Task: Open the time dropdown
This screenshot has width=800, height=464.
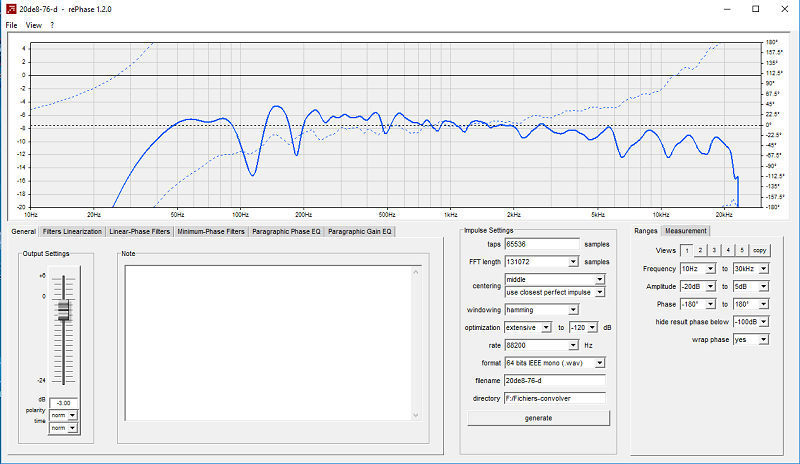Action: [63, 428]
